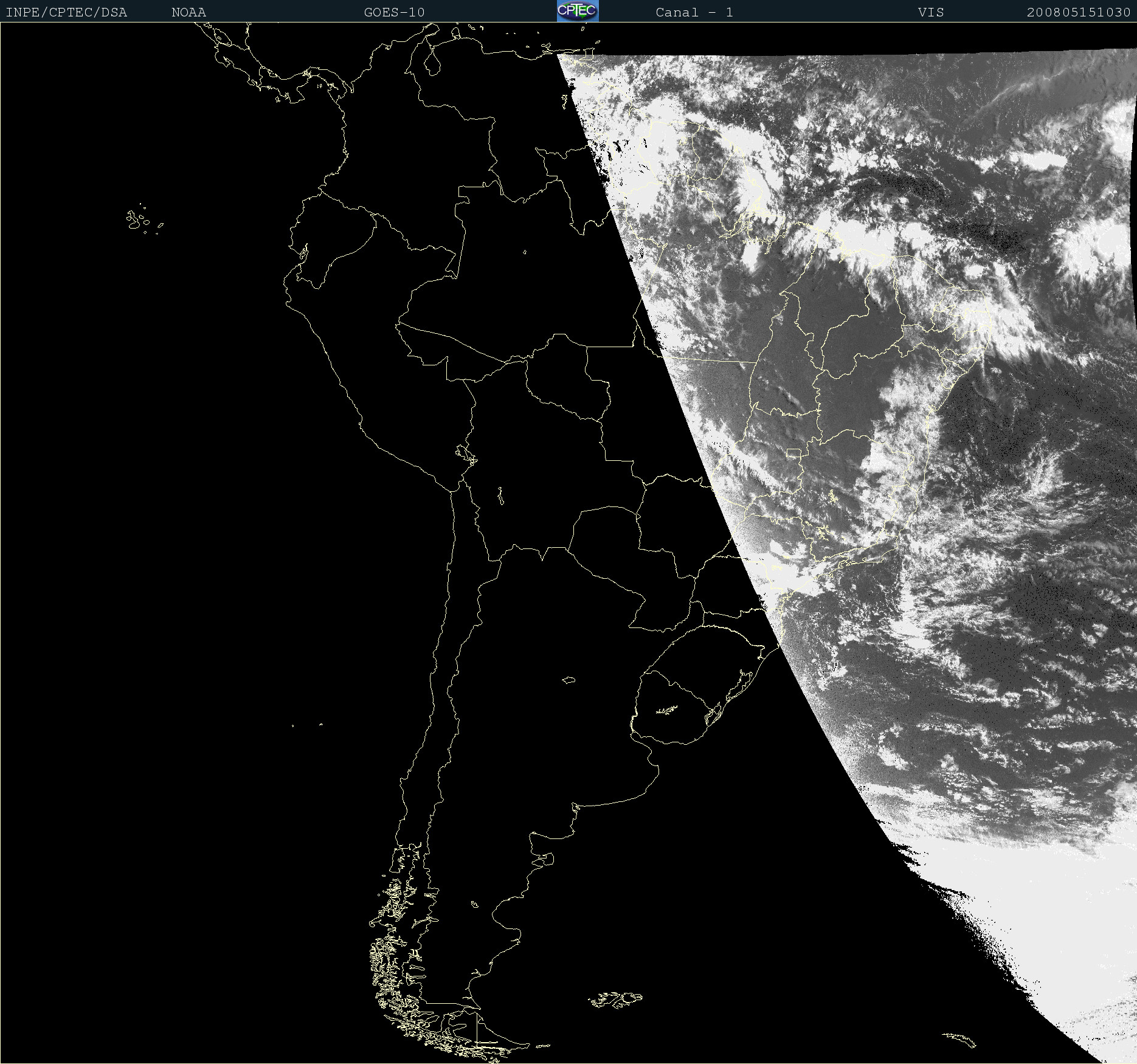Click the GOES-10 satellite label
The height and width of the screenshot is (1064, 1137).
[394, 13]
